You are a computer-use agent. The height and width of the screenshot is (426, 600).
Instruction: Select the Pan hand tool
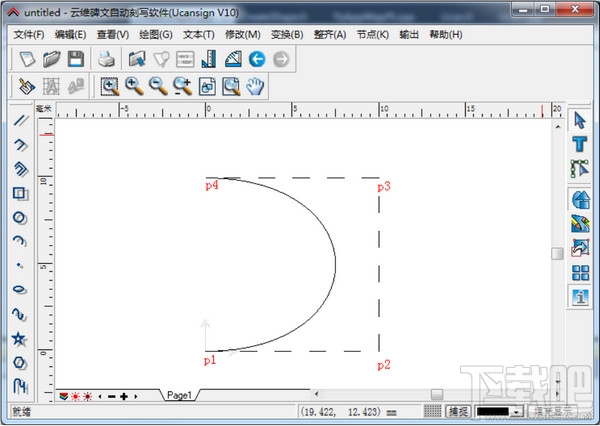coord(256,87)
